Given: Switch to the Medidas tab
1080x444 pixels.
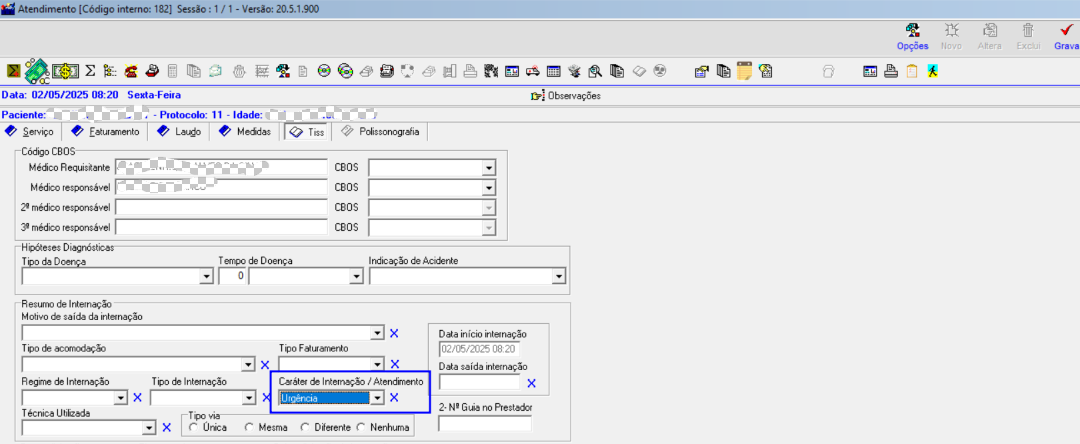Looking at the screenshot, I should [x=246, y=131].
